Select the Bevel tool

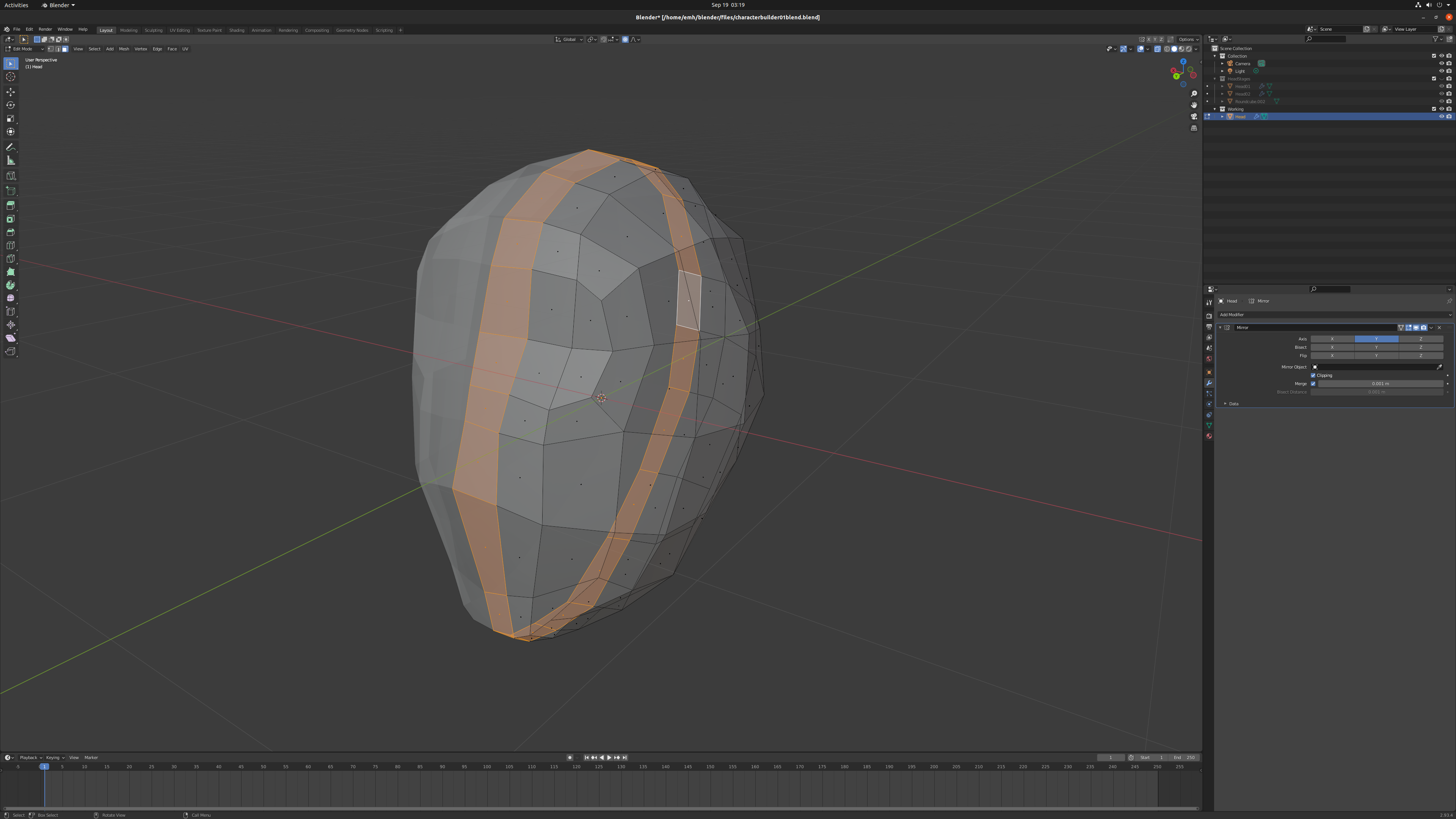pos(11,232)
